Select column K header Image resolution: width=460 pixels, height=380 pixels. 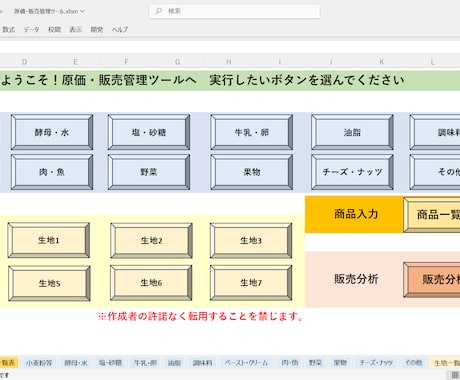click(382, 62)
